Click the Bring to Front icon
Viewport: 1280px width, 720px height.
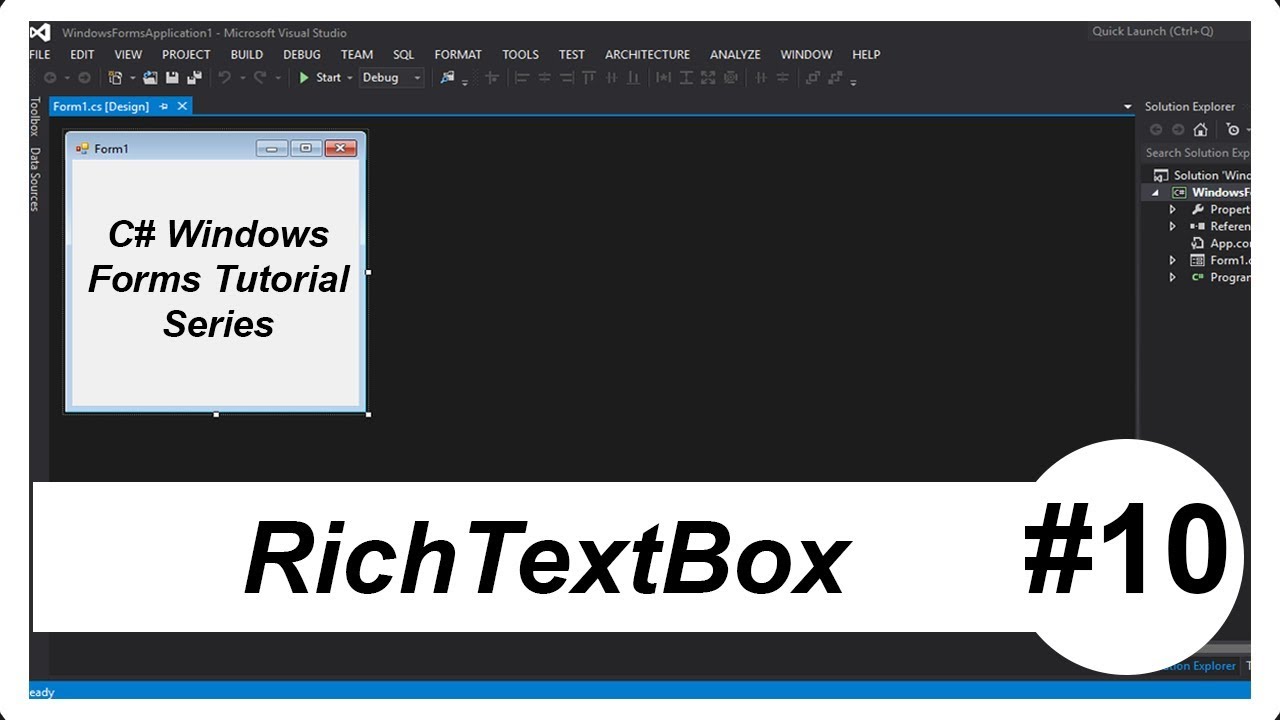[812, 78]
